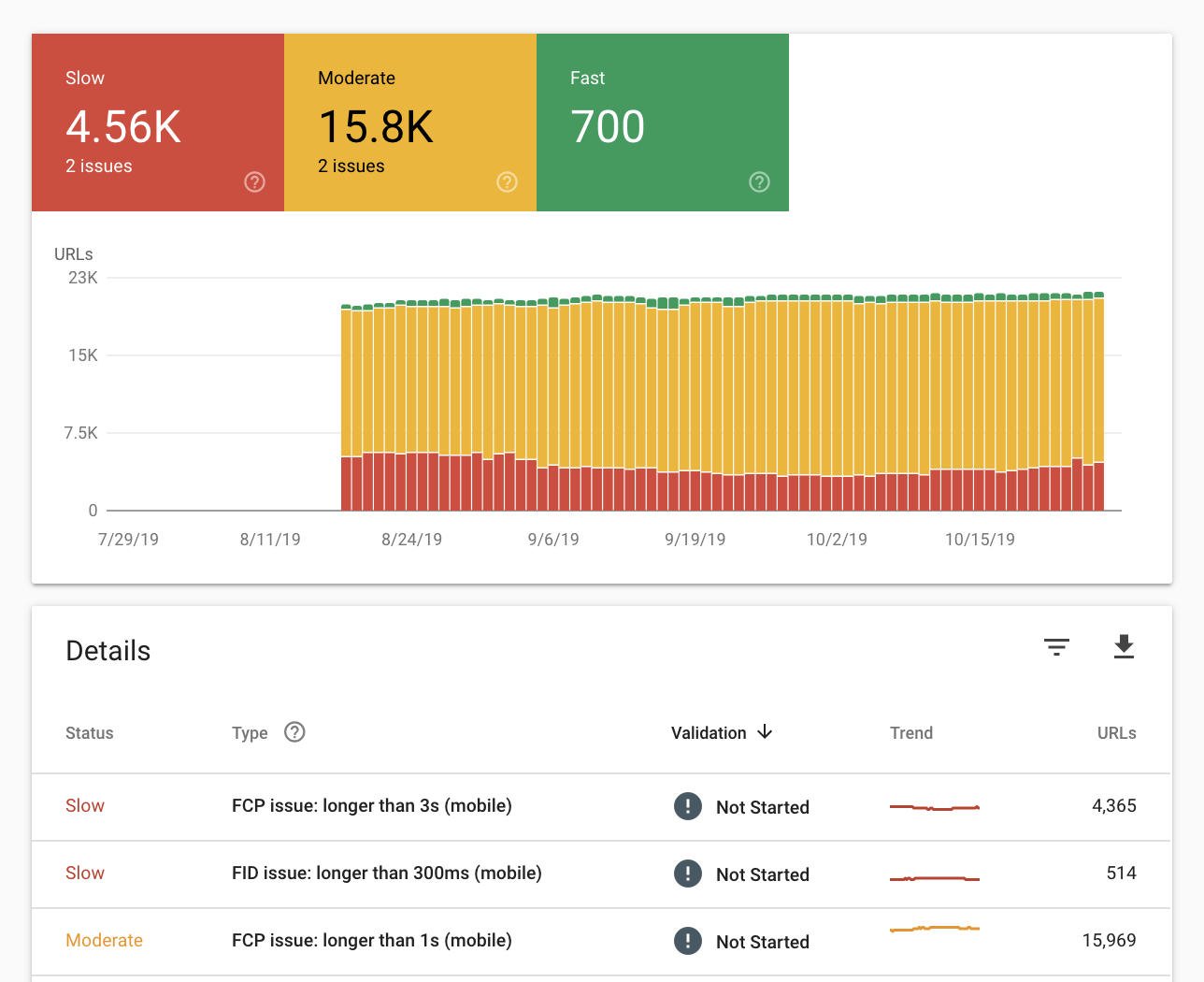Click the help icon on the Fast card

click(759, 182)
